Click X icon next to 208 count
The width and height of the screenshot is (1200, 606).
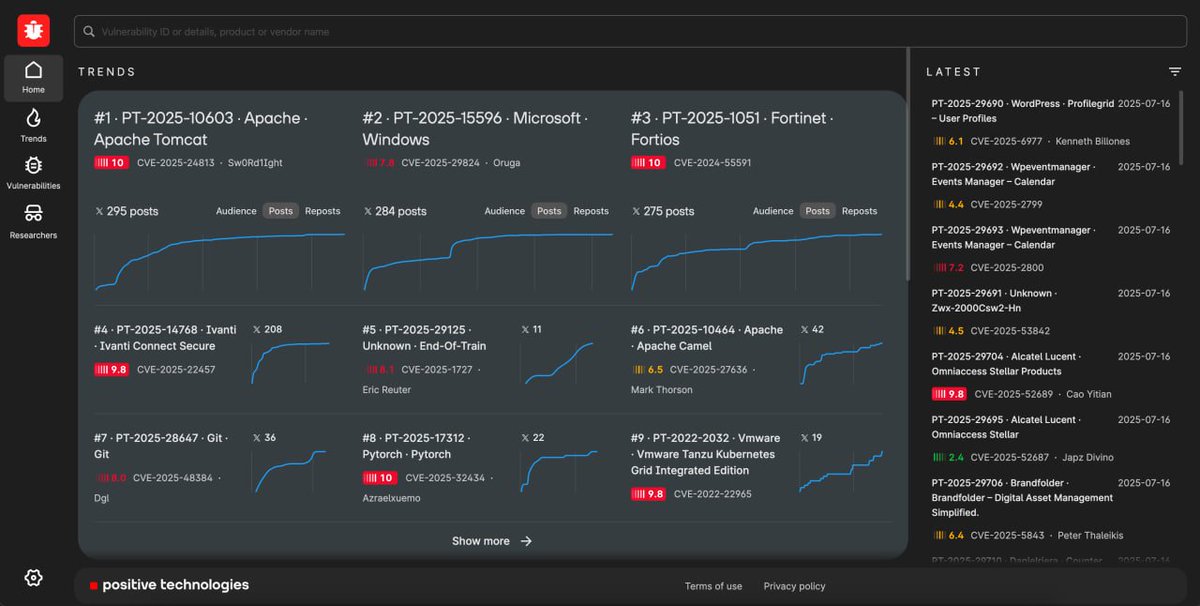257,329
